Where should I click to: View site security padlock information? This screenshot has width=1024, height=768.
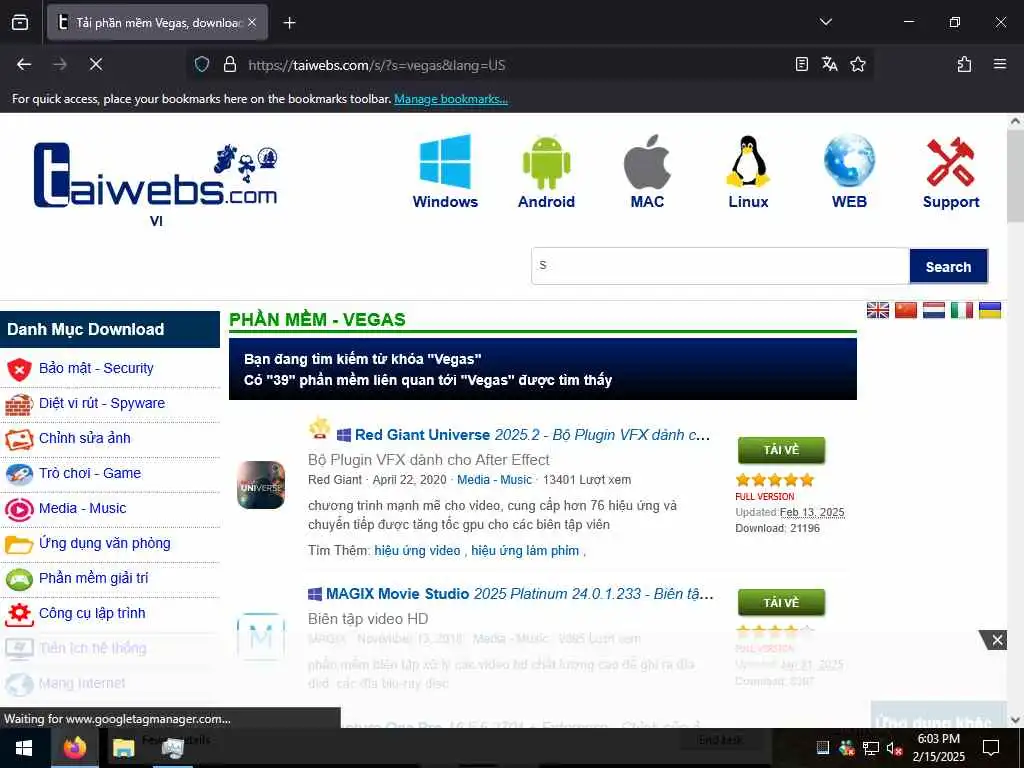tap(230, 64)
